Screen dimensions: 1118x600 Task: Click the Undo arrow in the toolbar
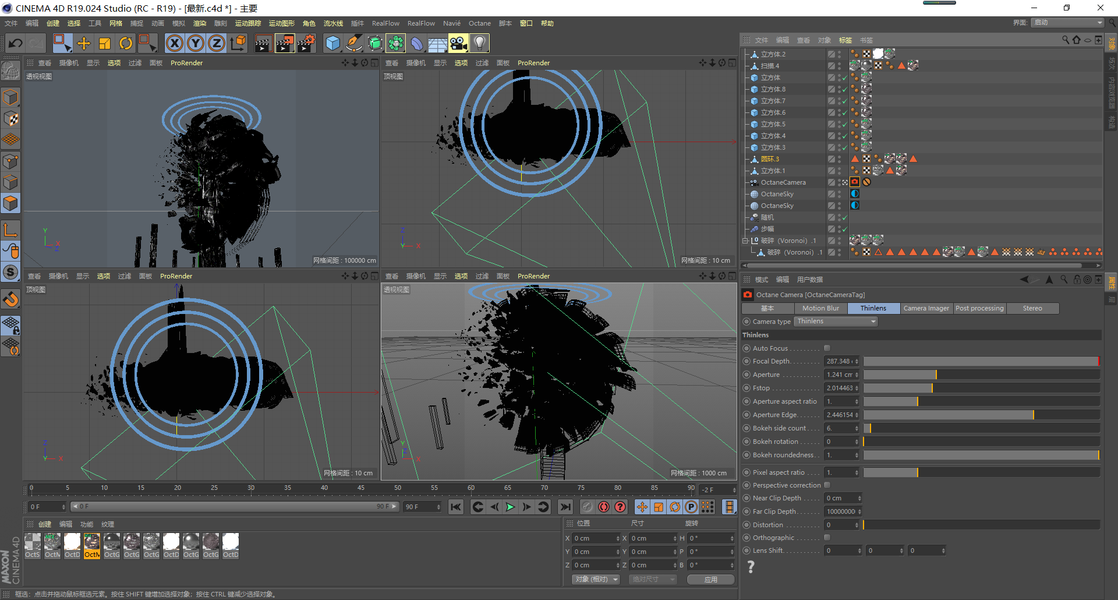coord(15,43)
